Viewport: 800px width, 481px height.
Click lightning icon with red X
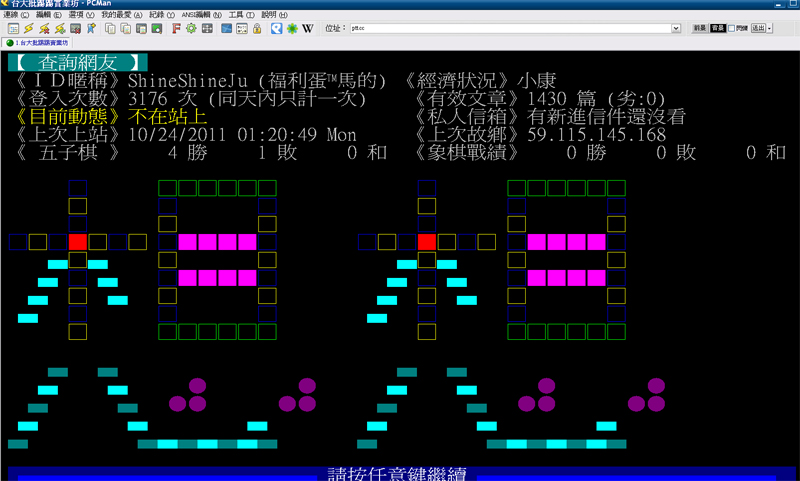[x=44, y=29]
